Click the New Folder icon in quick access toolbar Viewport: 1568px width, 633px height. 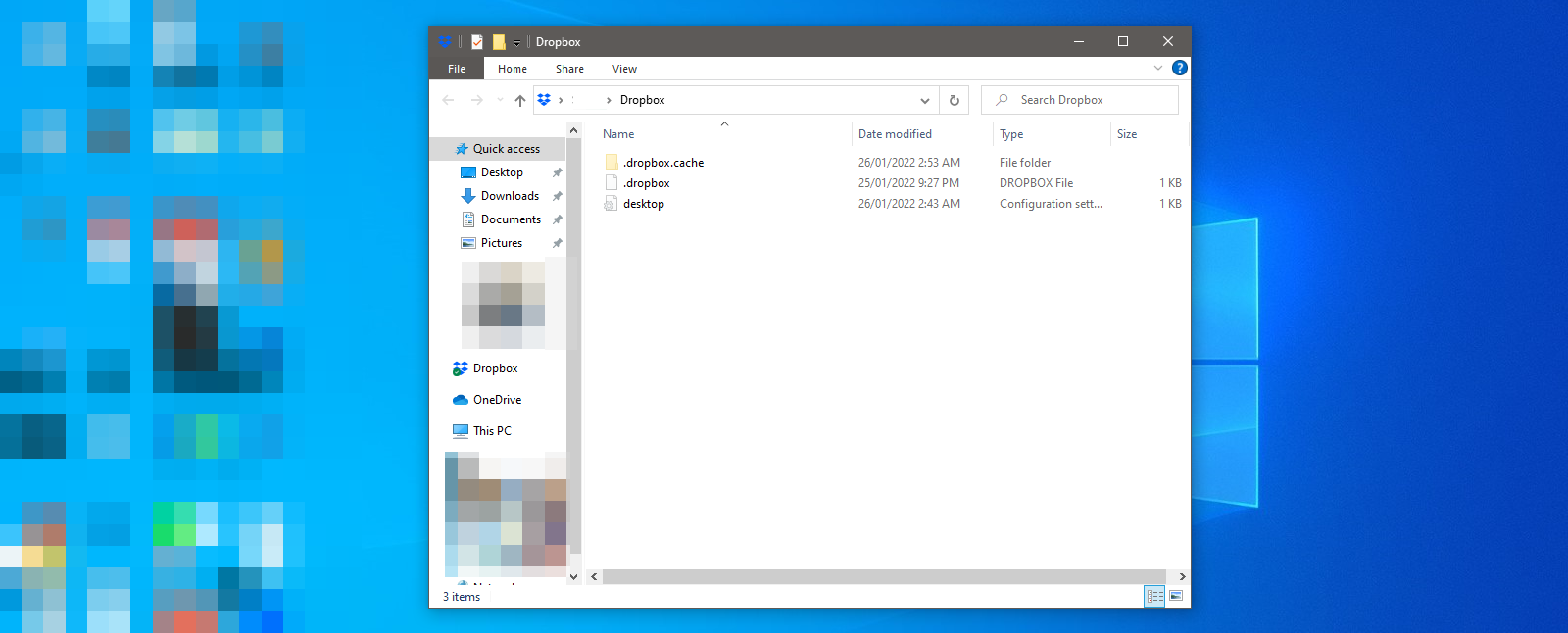click(x=499, y=42)
